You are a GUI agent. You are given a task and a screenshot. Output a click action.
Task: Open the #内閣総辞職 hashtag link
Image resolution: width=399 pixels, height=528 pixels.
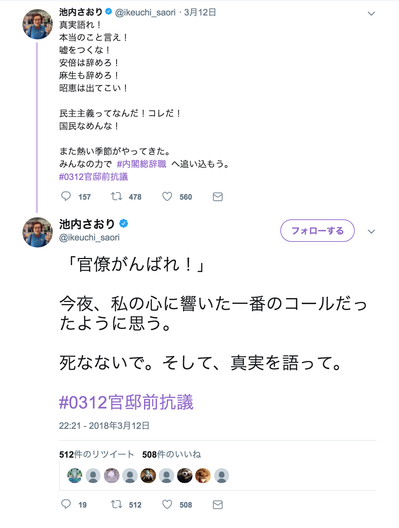click(141, 164)
